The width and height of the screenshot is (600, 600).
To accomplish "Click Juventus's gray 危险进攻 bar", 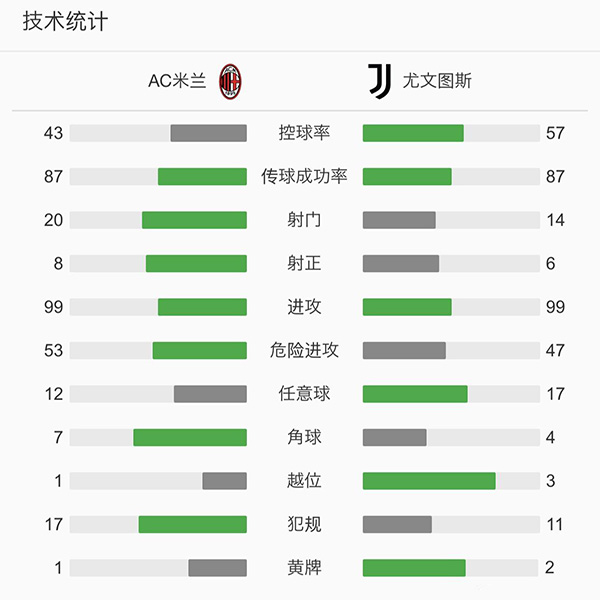I will (404, 351).
